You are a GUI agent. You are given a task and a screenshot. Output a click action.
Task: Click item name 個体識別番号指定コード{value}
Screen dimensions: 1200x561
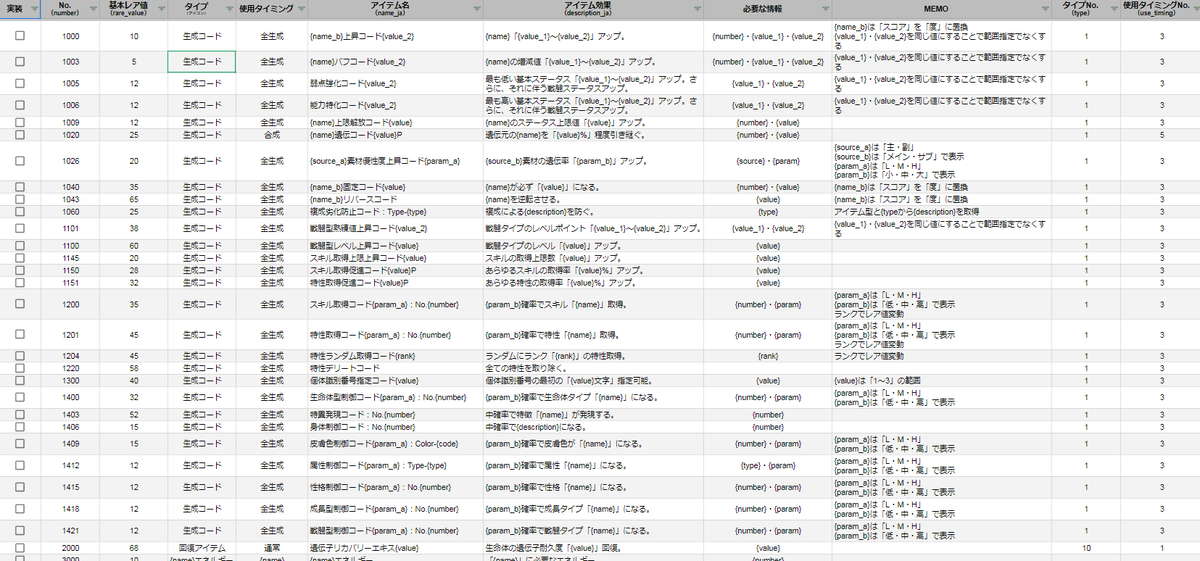pyautogui.click(x=364, y=380)
